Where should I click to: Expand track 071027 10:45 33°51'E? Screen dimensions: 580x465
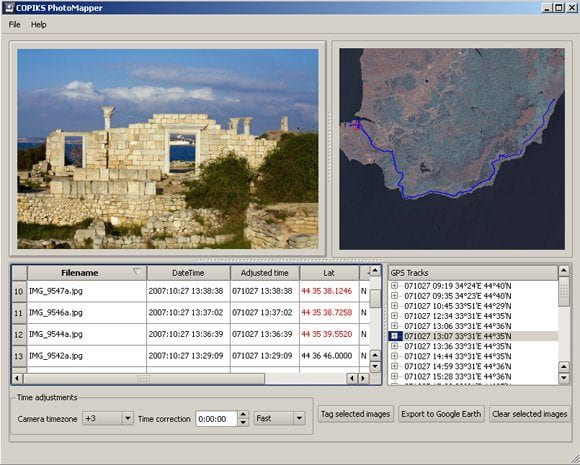click(x=394, y=306)
